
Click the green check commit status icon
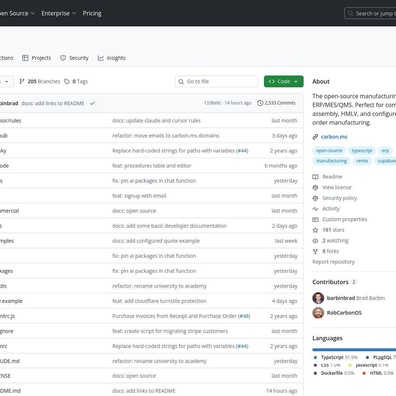click(x=92, y=103)
